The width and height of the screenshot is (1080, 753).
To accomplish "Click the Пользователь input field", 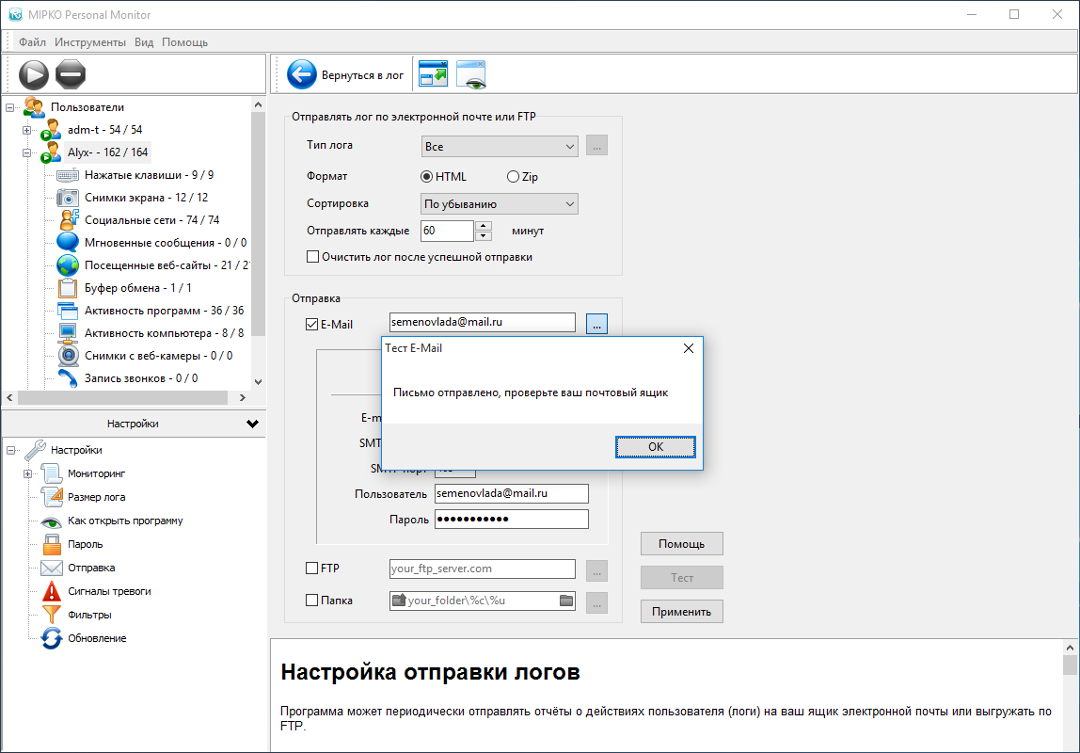I will click(511, 493).
